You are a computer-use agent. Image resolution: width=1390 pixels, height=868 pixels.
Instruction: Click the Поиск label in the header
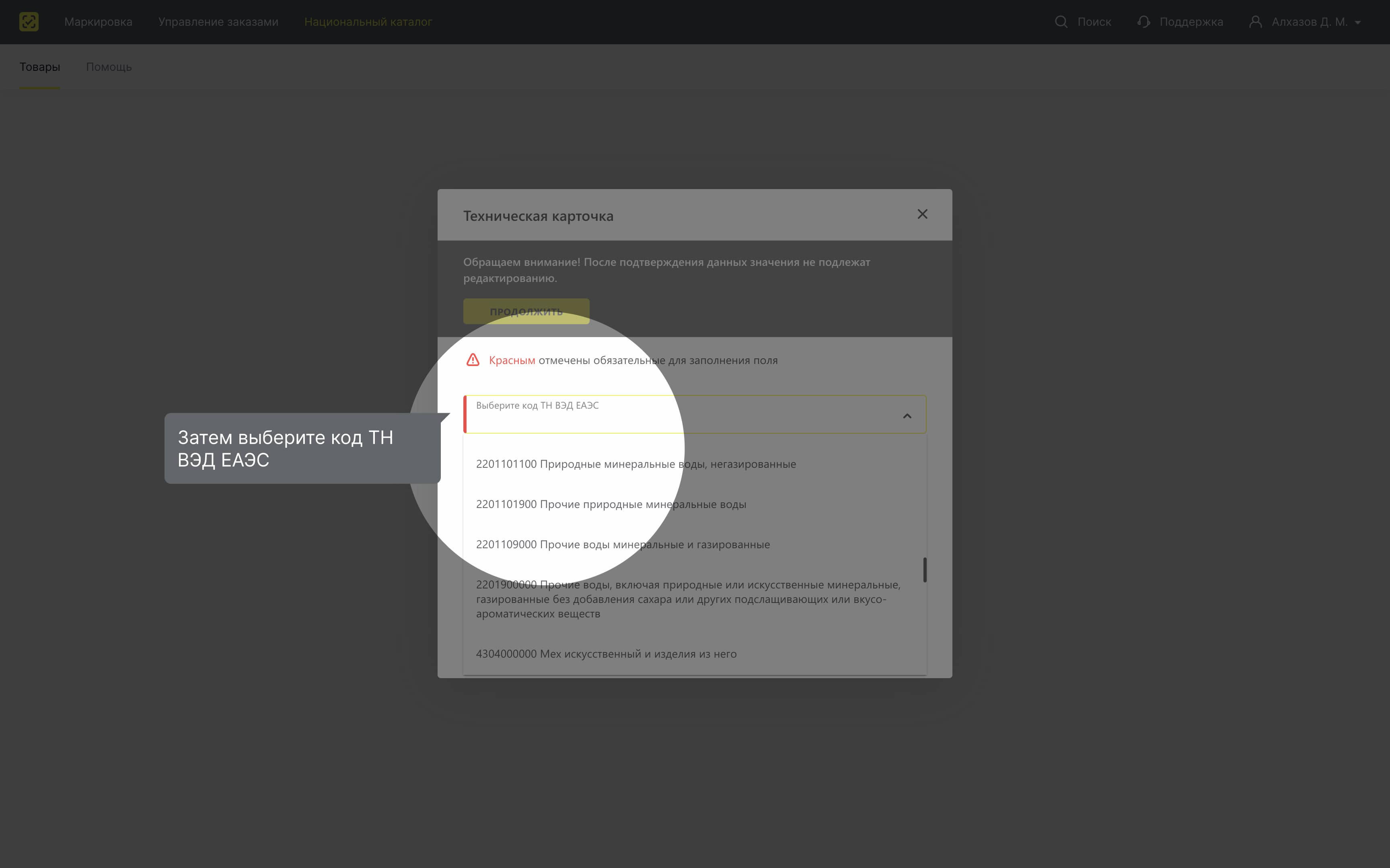point(1094,22)
